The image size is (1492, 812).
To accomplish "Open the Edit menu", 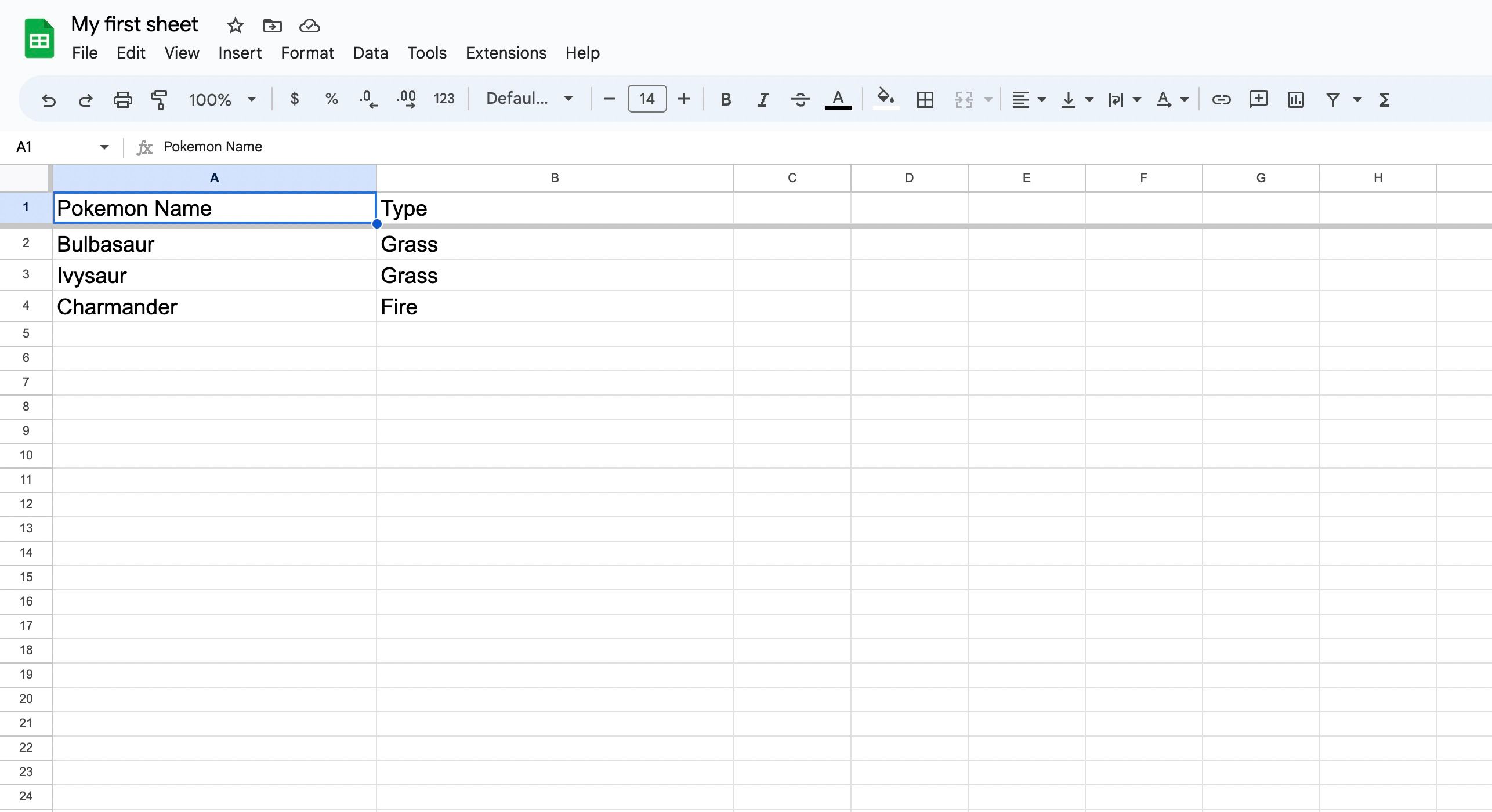I will tap(131, 53).
